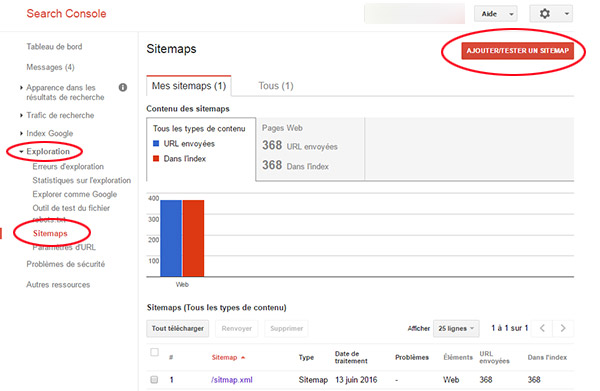Open Problèmes de sécurité
This screenshot has width=600, height=391.
(x=65, y=264)
